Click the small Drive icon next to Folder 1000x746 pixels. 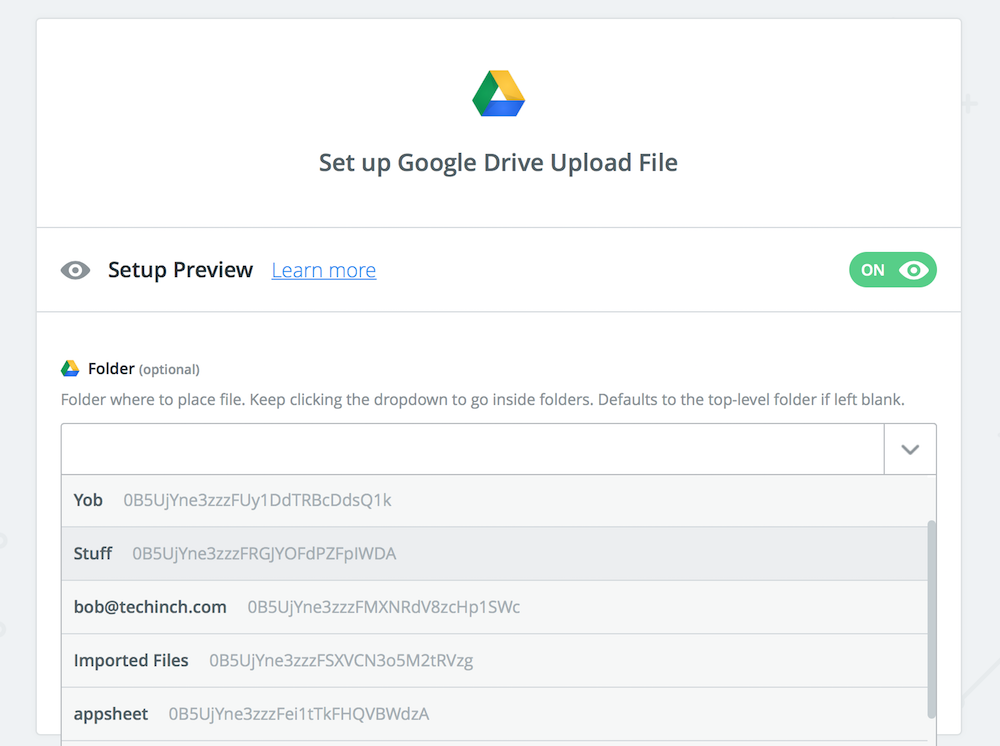tap(70, 369)
